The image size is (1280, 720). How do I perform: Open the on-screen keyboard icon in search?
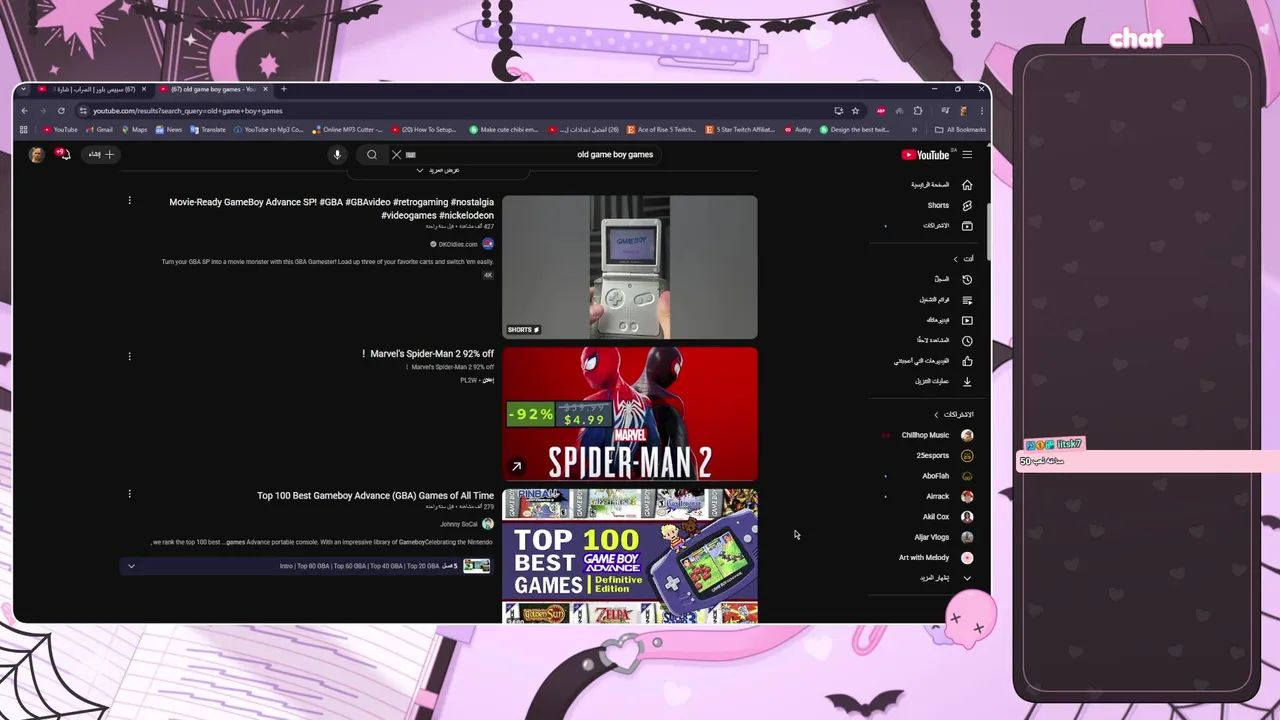410,155
